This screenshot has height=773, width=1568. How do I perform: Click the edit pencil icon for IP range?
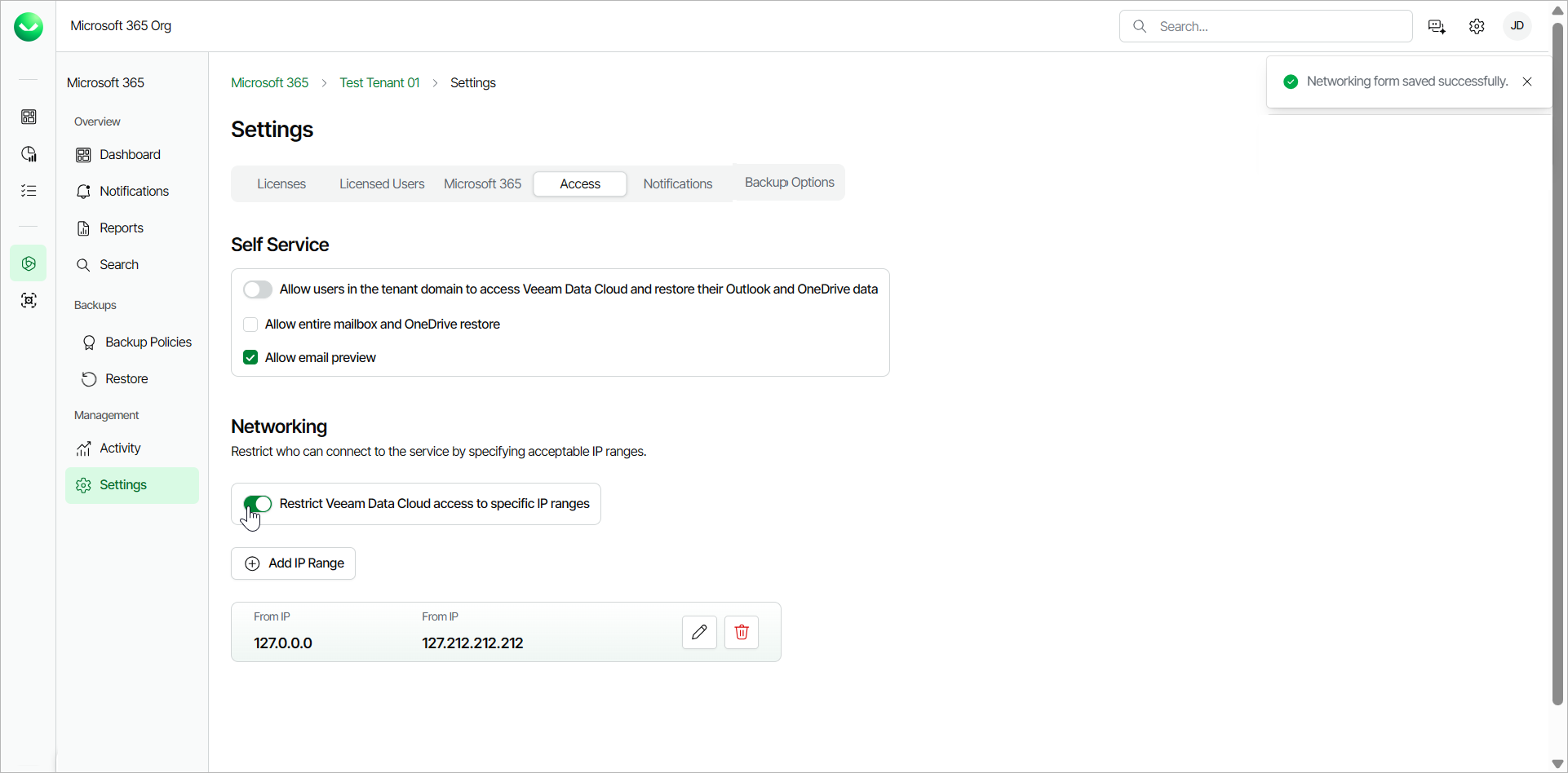coord(699,632)
